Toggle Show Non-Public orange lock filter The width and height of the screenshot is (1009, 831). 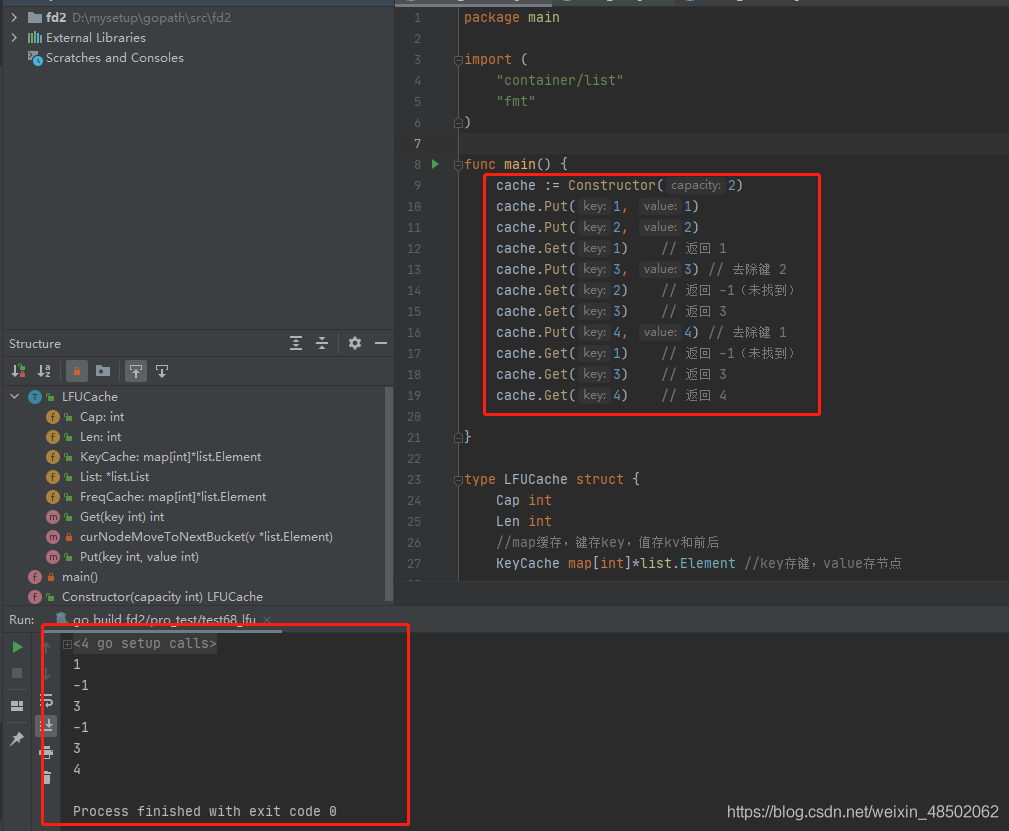coord(77,371)
